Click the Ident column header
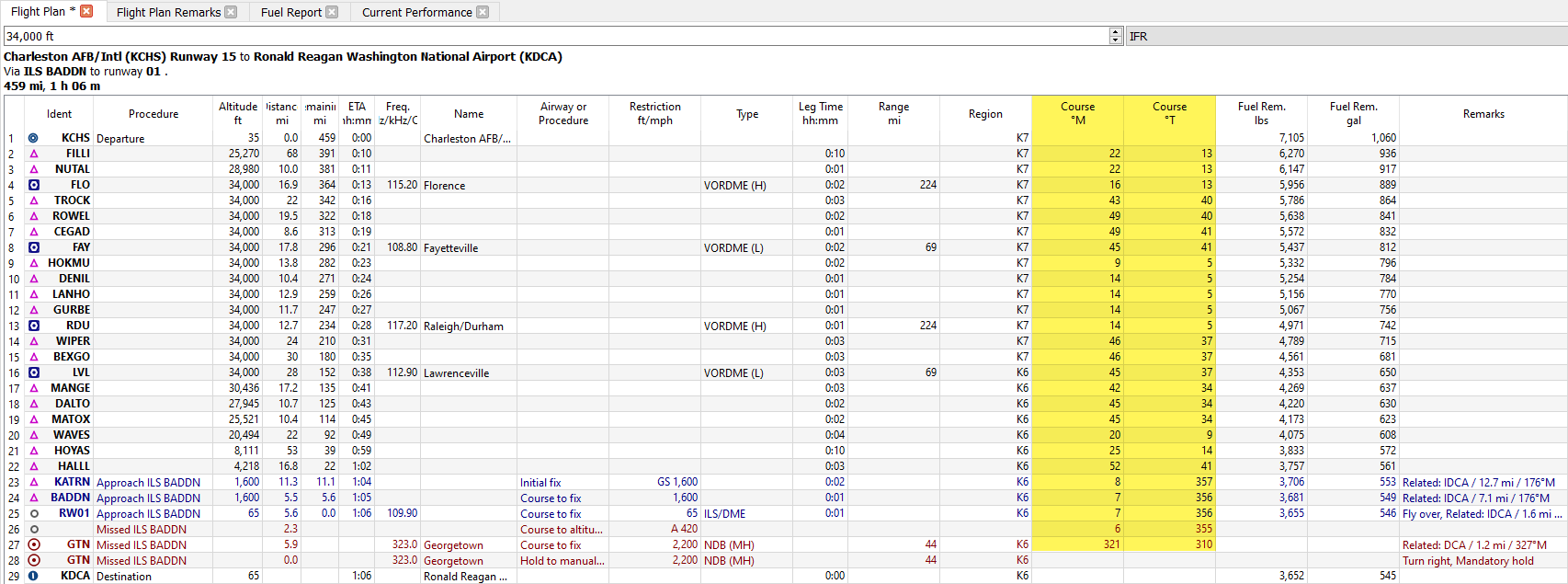 [59, 114]
